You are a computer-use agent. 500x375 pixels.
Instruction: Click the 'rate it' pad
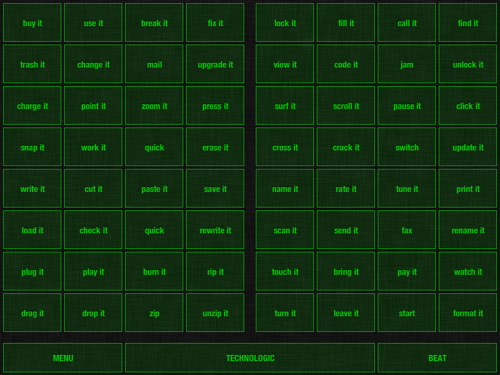click(346, 189)
